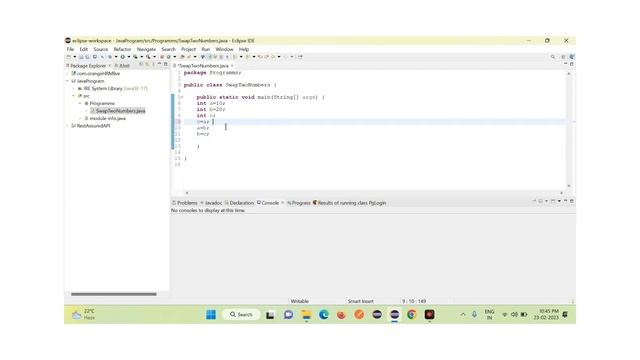The height and width of the screenshot is (360, 640).
Task: Close the SwapTwoNumbers.java editor tab
Action: click(232, 65)
